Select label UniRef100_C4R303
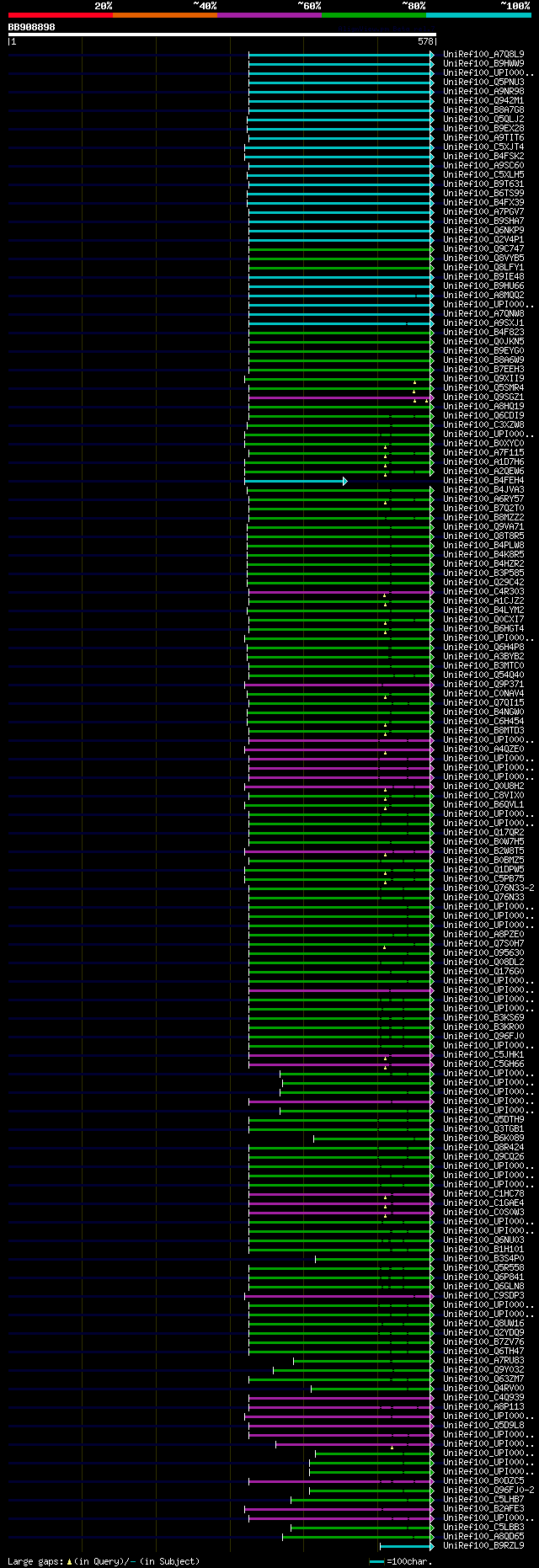Image resolution: width=539 pixels, height=1568 pixels. pyautogui.click(x=483, y=591)
